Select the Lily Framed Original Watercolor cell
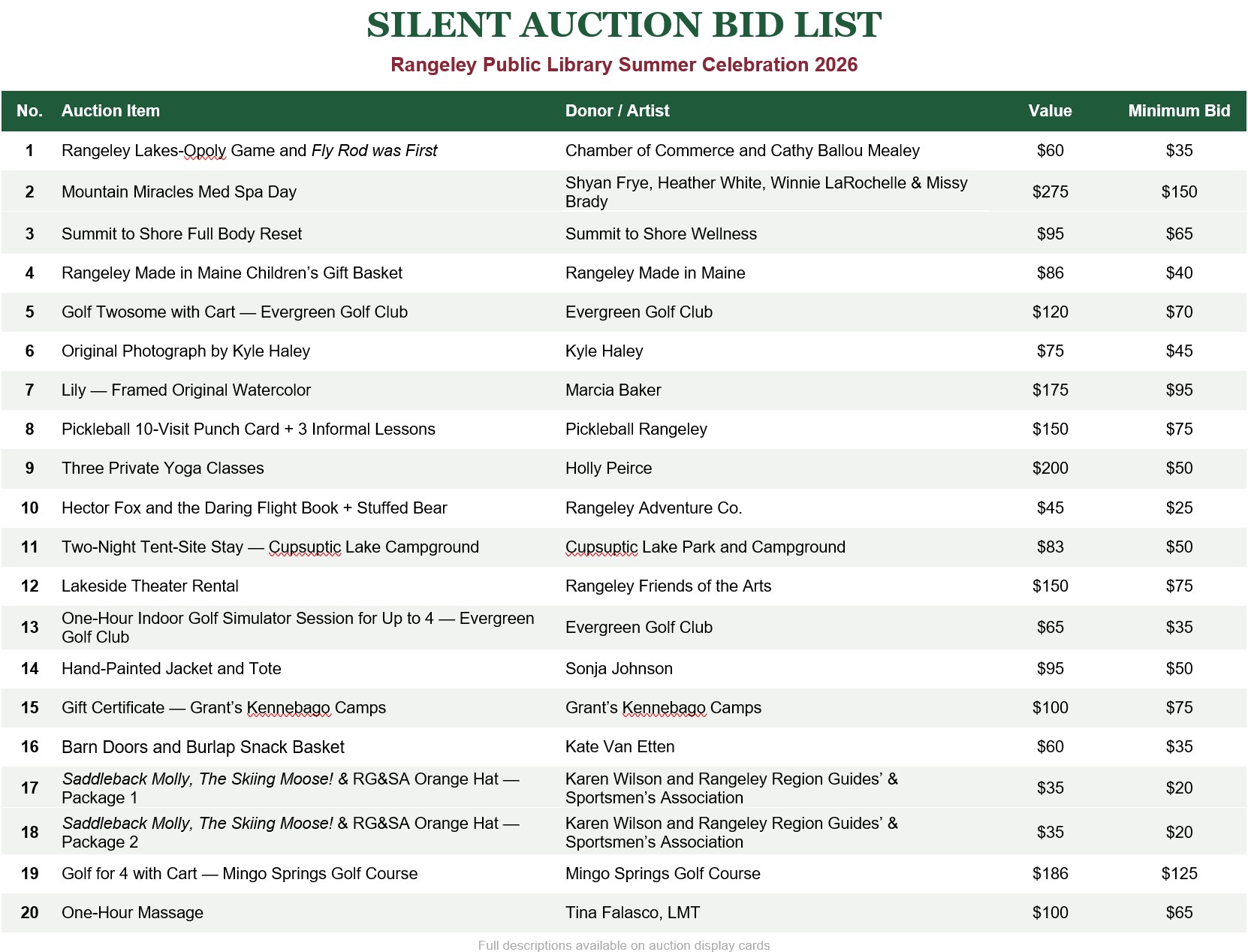Screen dimensions: 1248x952 [x=186, y=390]
